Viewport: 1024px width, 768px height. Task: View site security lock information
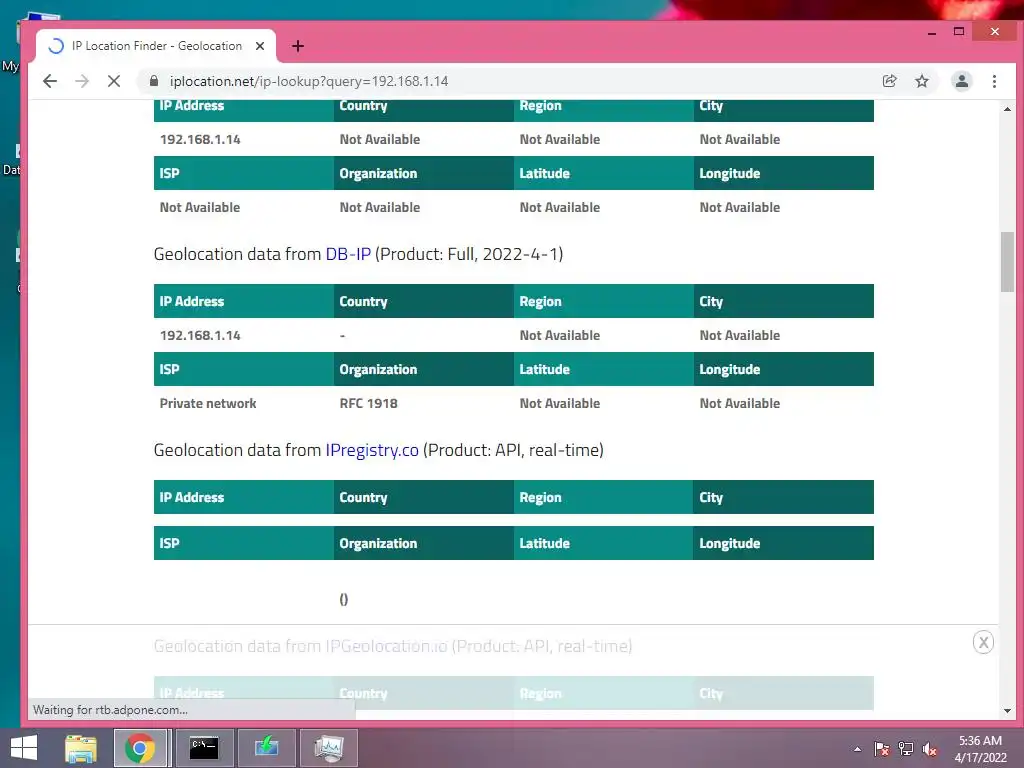click(x=154, y=81)
